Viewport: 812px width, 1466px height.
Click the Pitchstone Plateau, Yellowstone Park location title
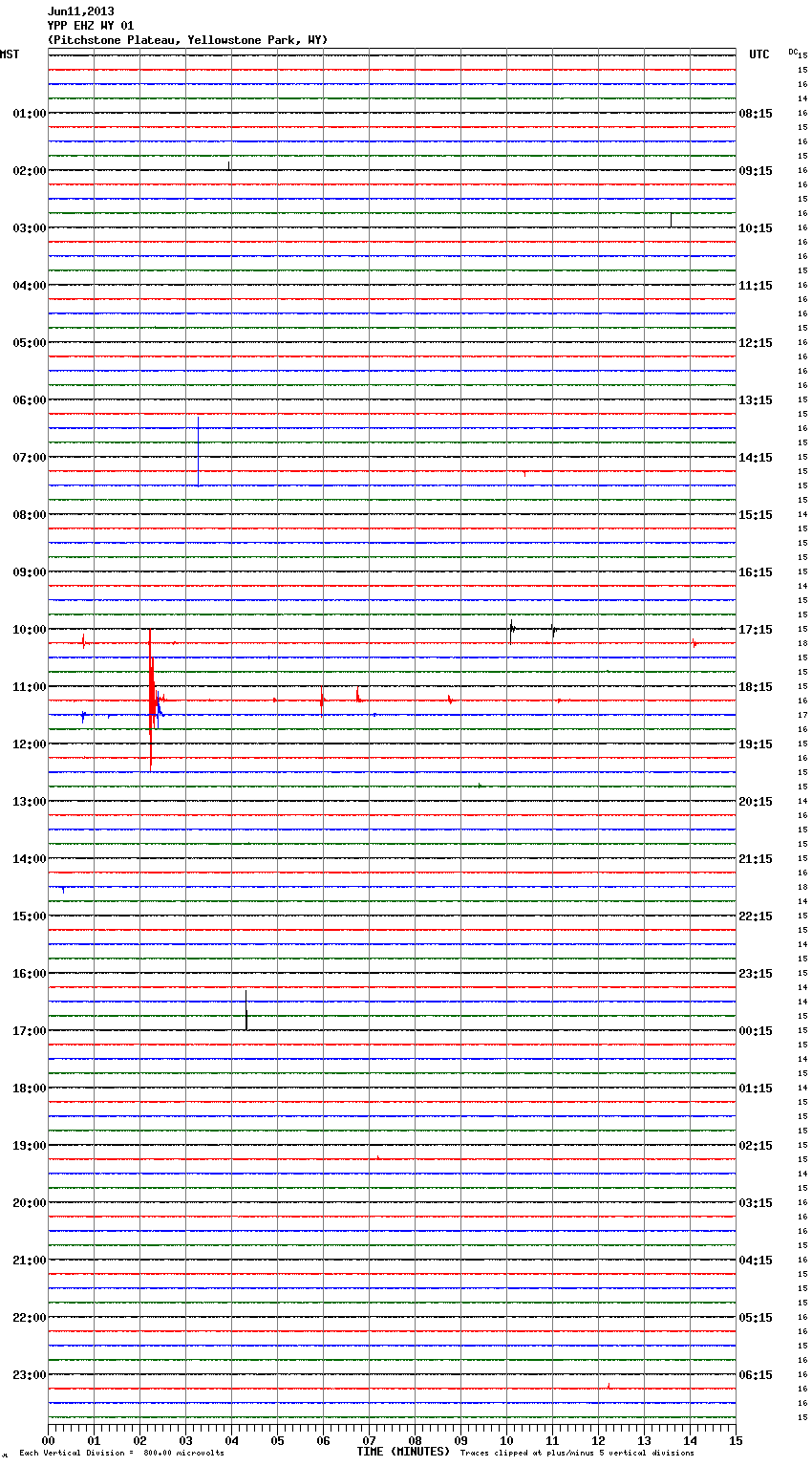187,40
